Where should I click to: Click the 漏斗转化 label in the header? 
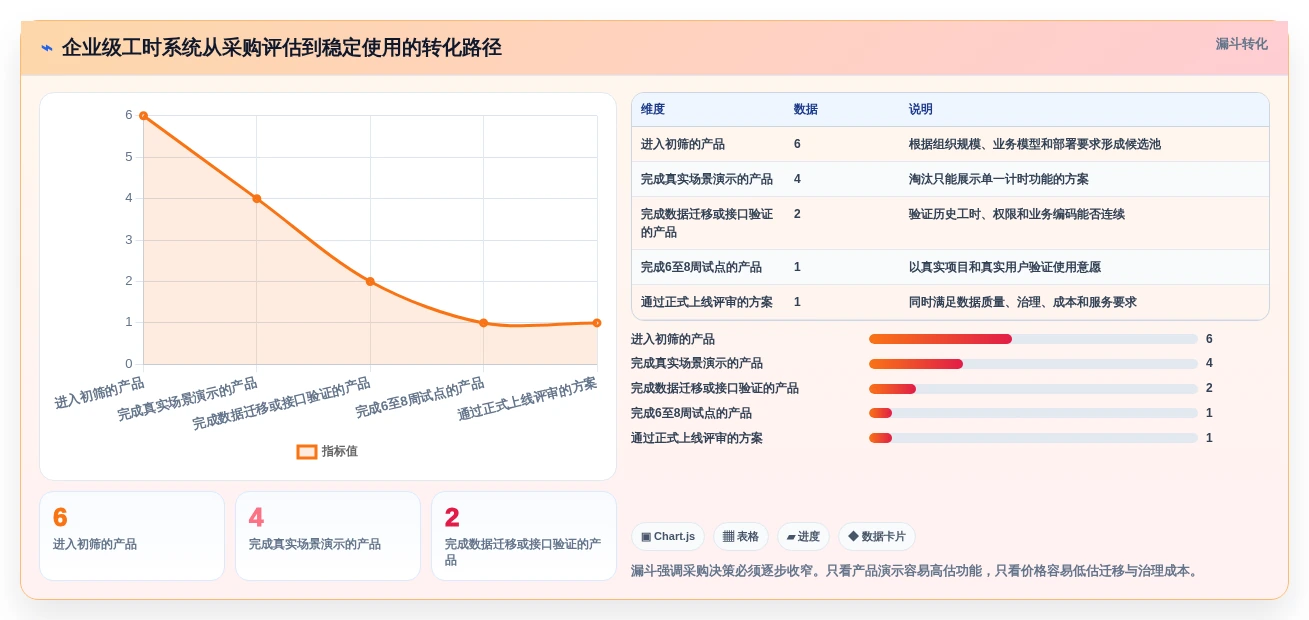1241,44
